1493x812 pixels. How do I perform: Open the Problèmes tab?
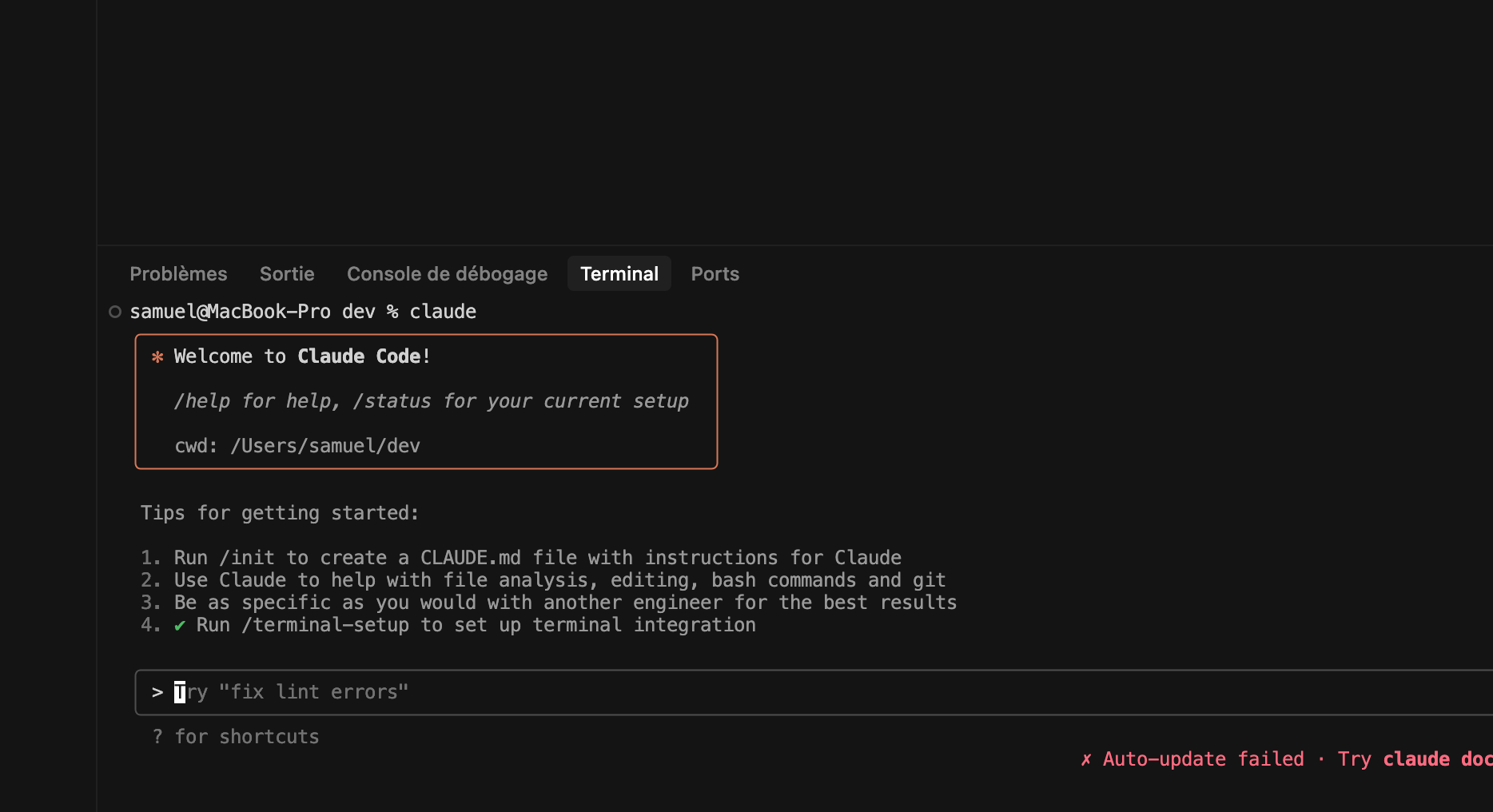(178, 274)
